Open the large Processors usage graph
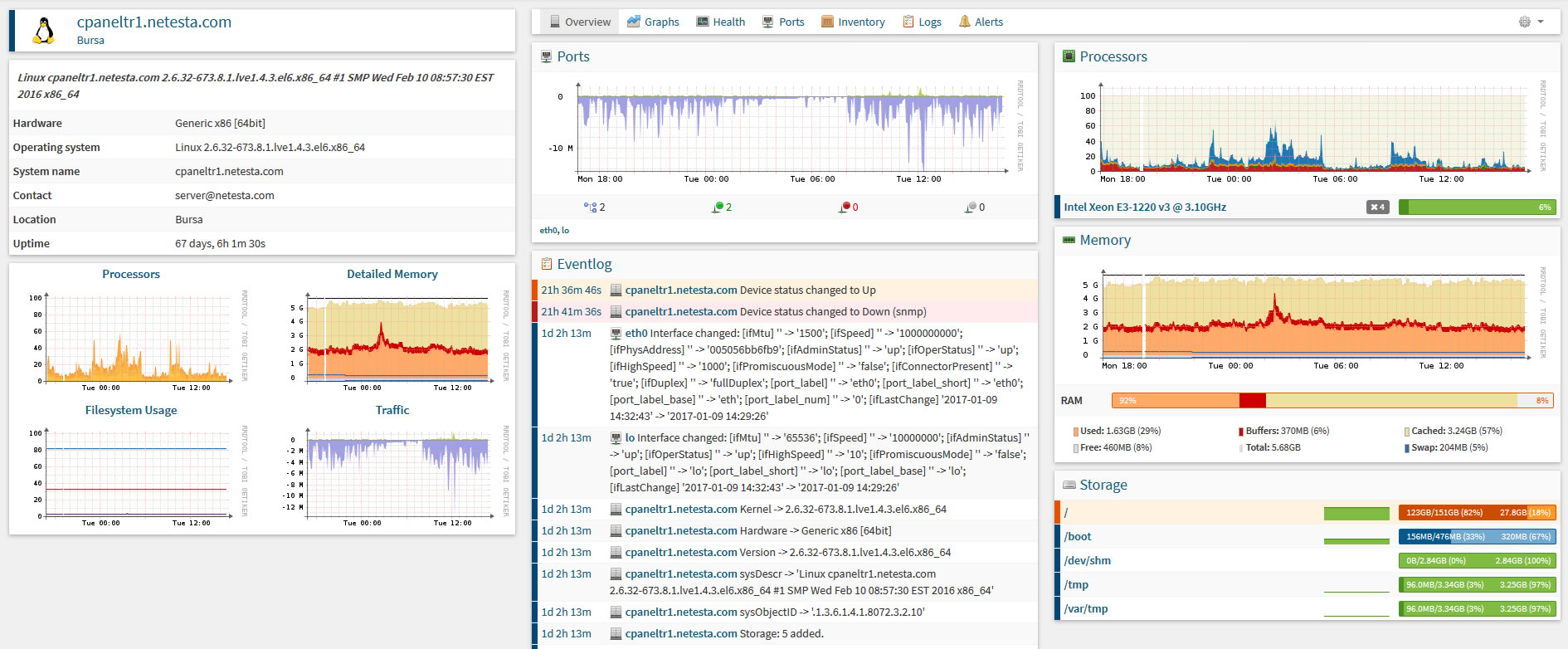This screenshot has width=1568, height=649. (x=1307, y=131)
